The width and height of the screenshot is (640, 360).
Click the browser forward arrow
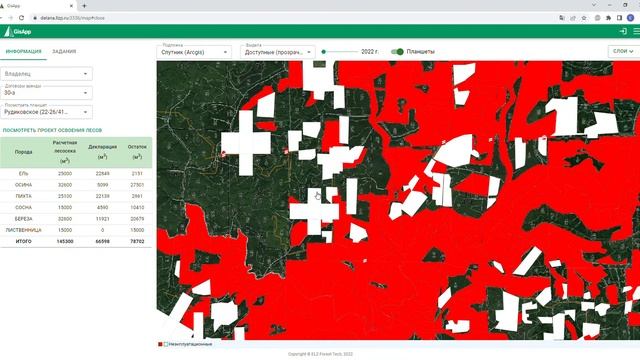[10, 18]
